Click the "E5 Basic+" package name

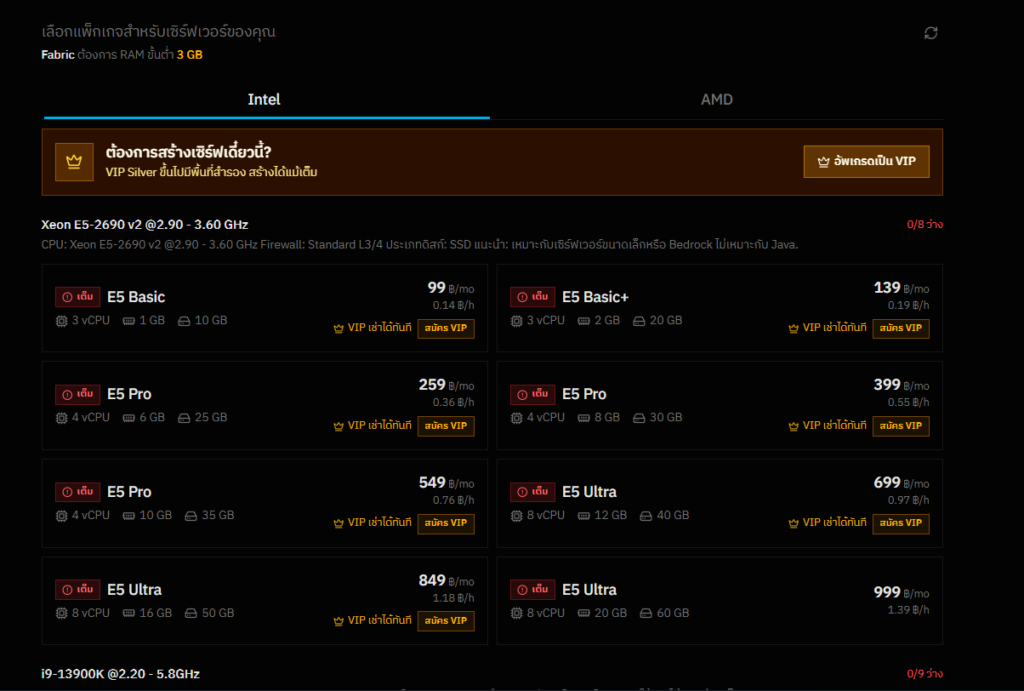[595, 297]
